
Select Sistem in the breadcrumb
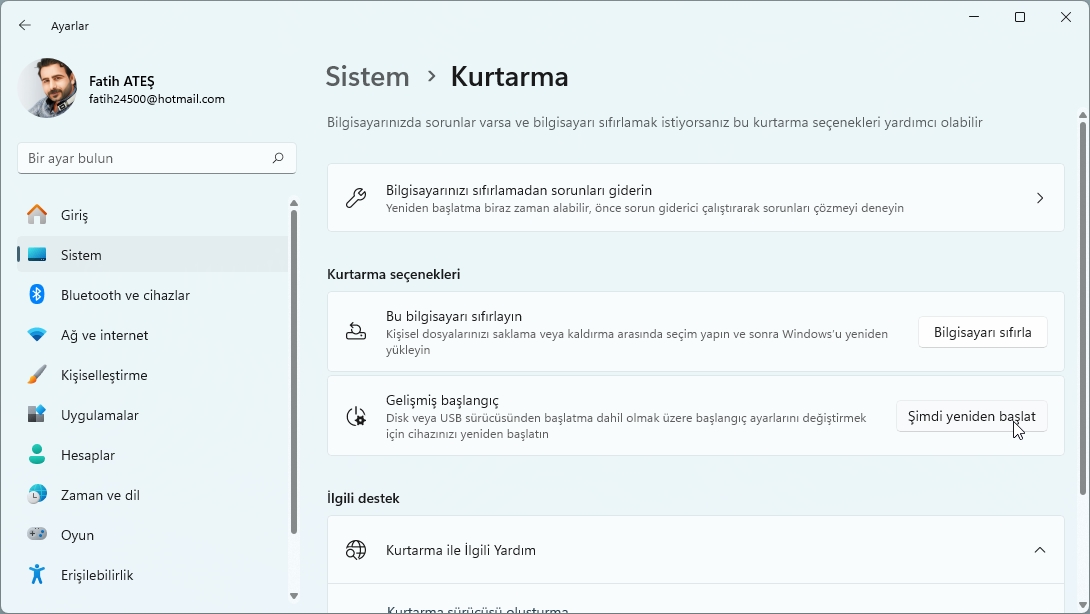[367, 76]
